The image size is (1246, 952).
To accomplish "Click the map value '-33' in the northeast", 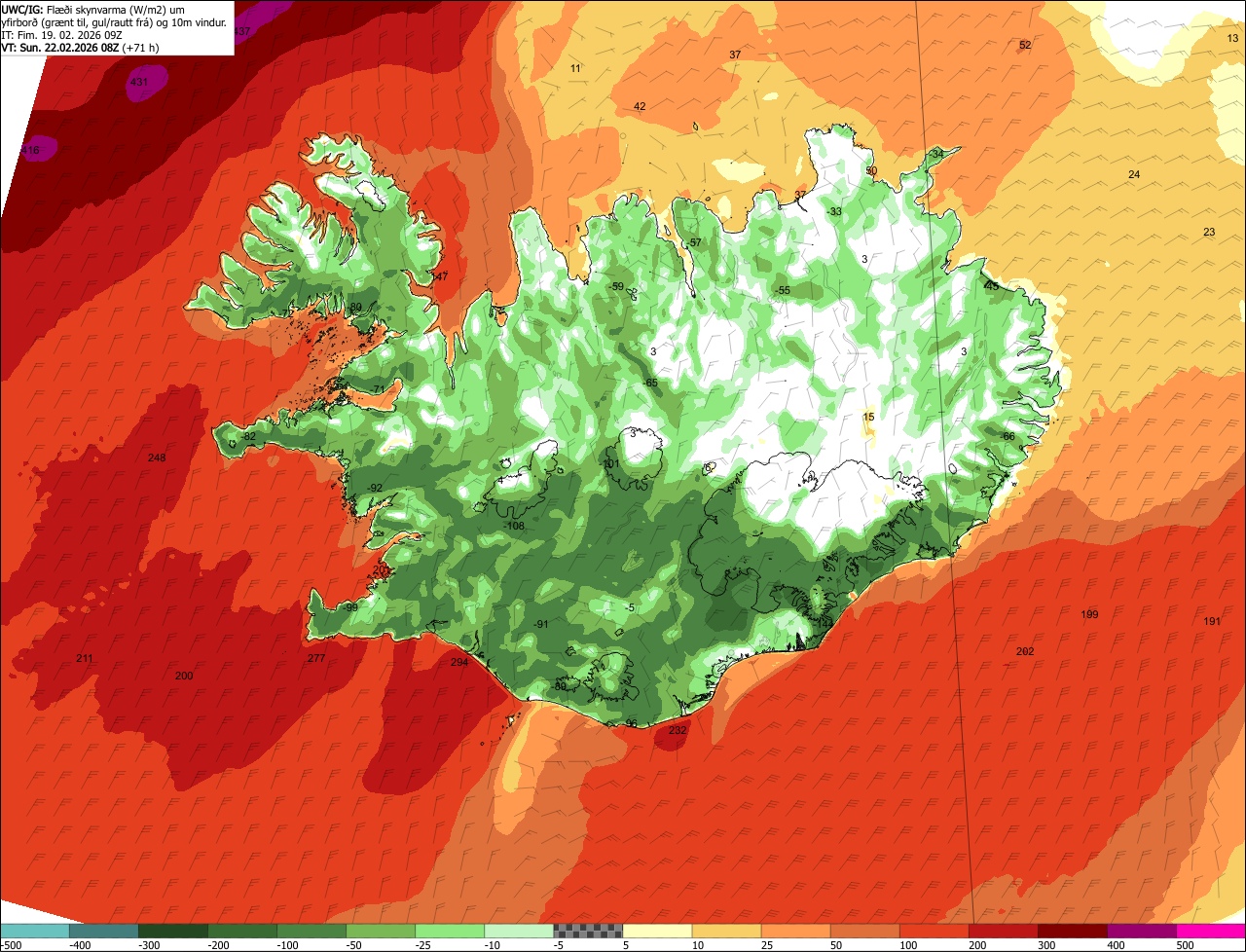I will coord(834,211).
